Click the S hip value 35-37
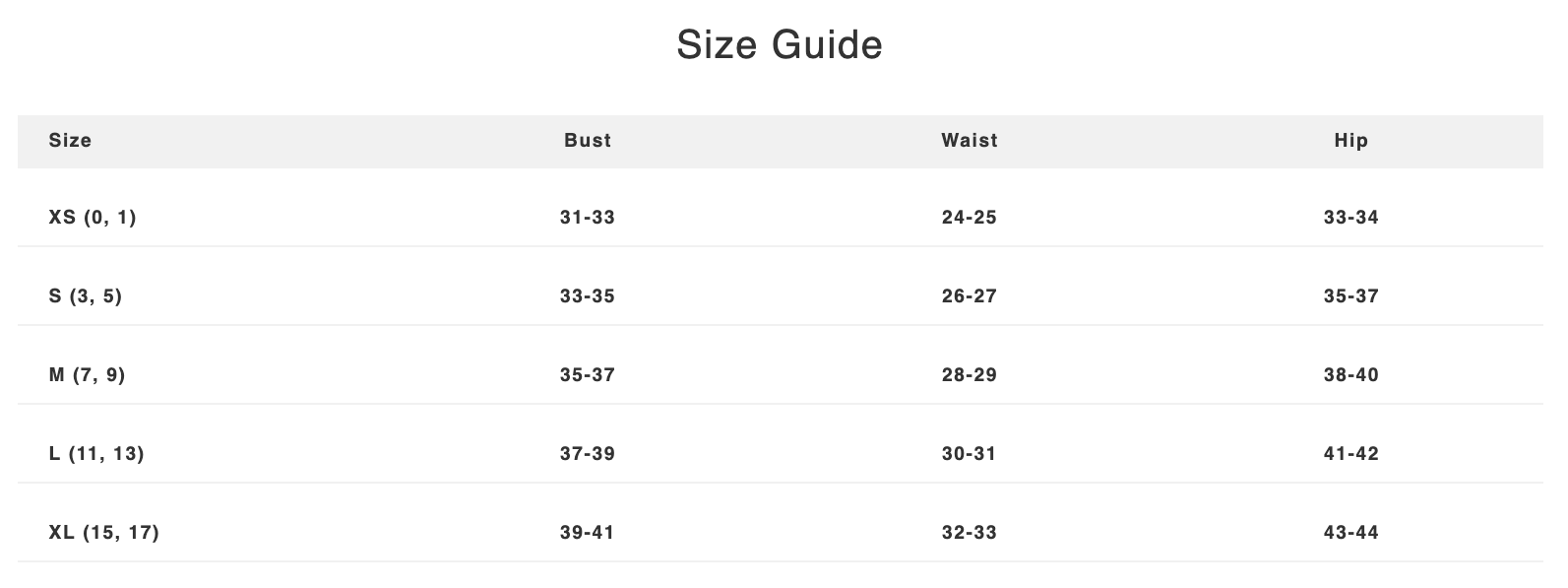 1350,296
